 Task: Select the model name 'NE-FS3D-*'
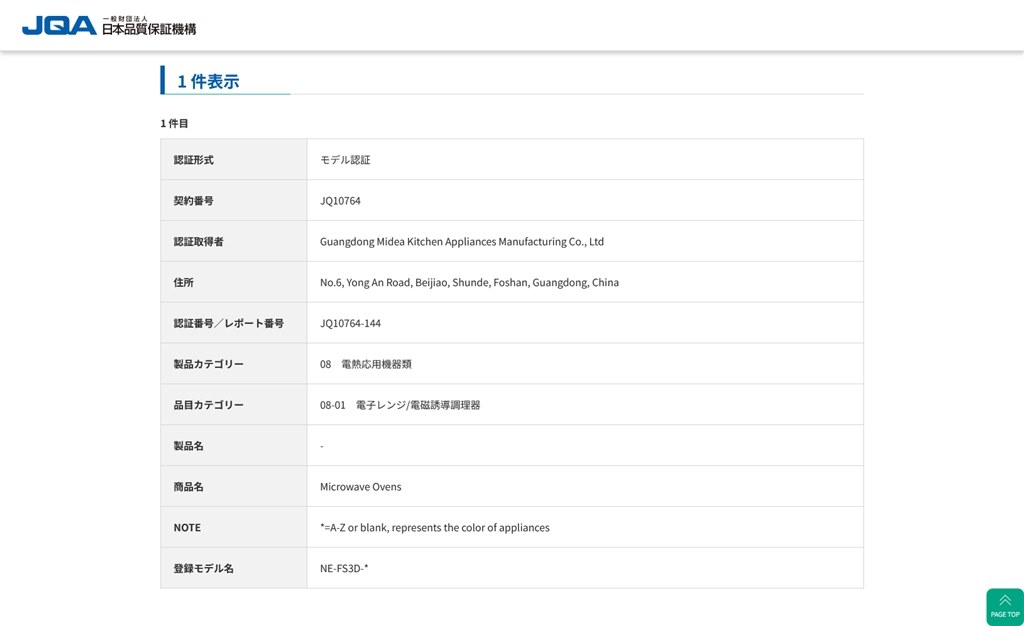click(x=344, y=569)
